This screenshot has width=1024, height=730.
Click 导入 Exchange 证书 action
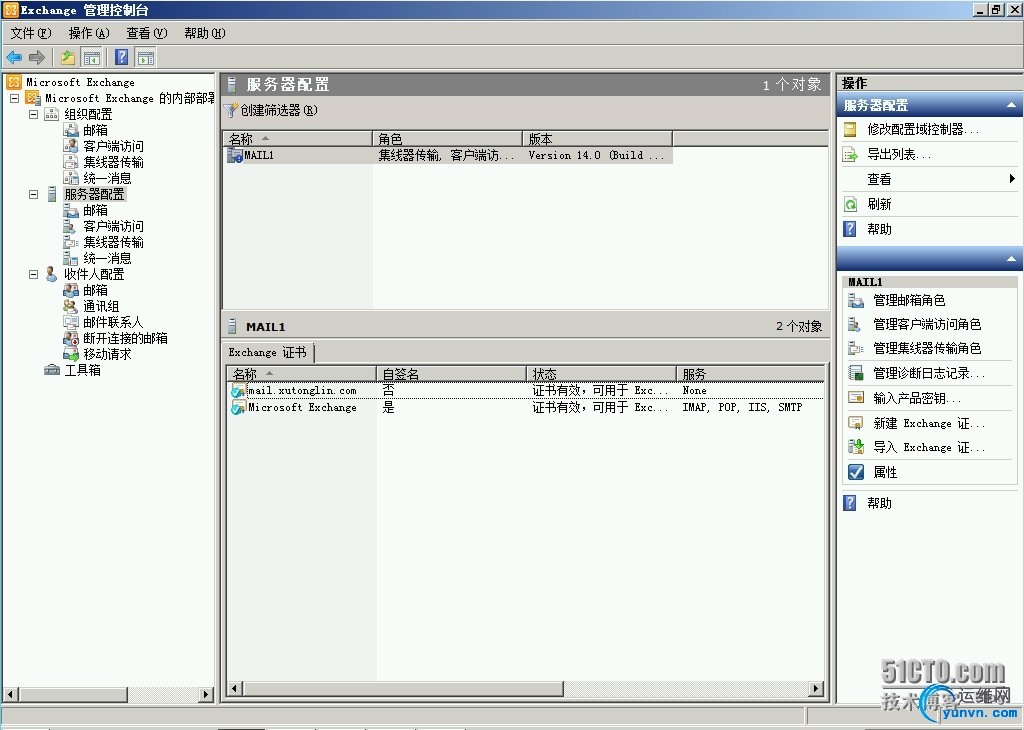tap(929, 447)
